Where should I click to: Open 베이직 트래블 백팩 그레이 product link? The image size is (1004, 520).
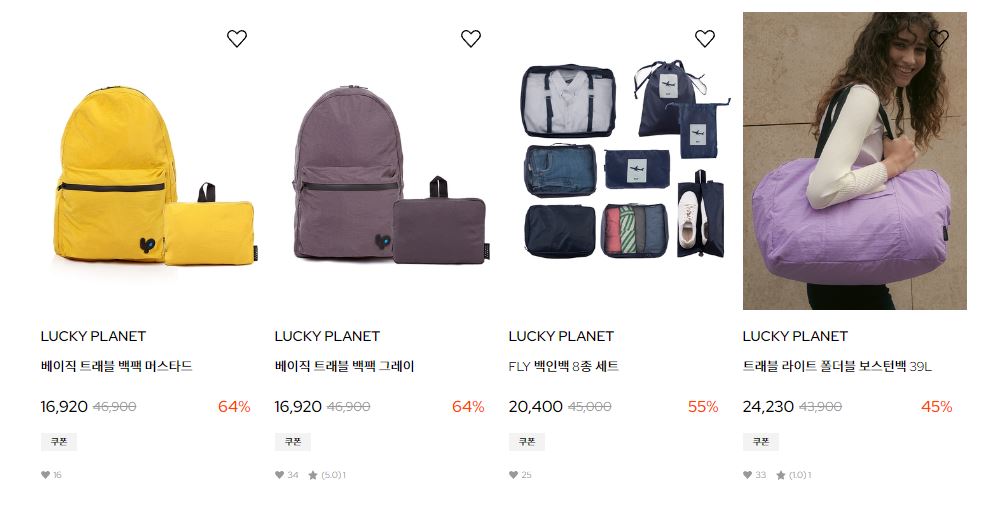tap(344, 366)
